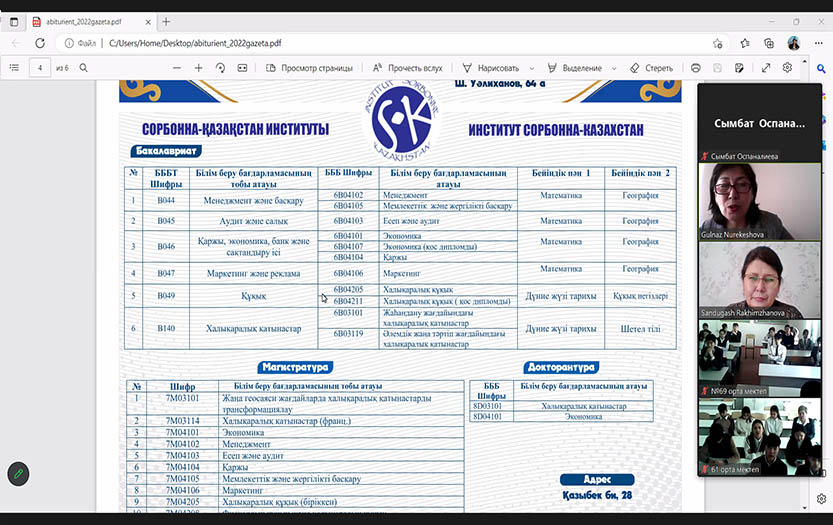This screenshot has height=525, width=833.
Task: Enable the Выделение highlight tool
Action: click(x=574, y=68)
